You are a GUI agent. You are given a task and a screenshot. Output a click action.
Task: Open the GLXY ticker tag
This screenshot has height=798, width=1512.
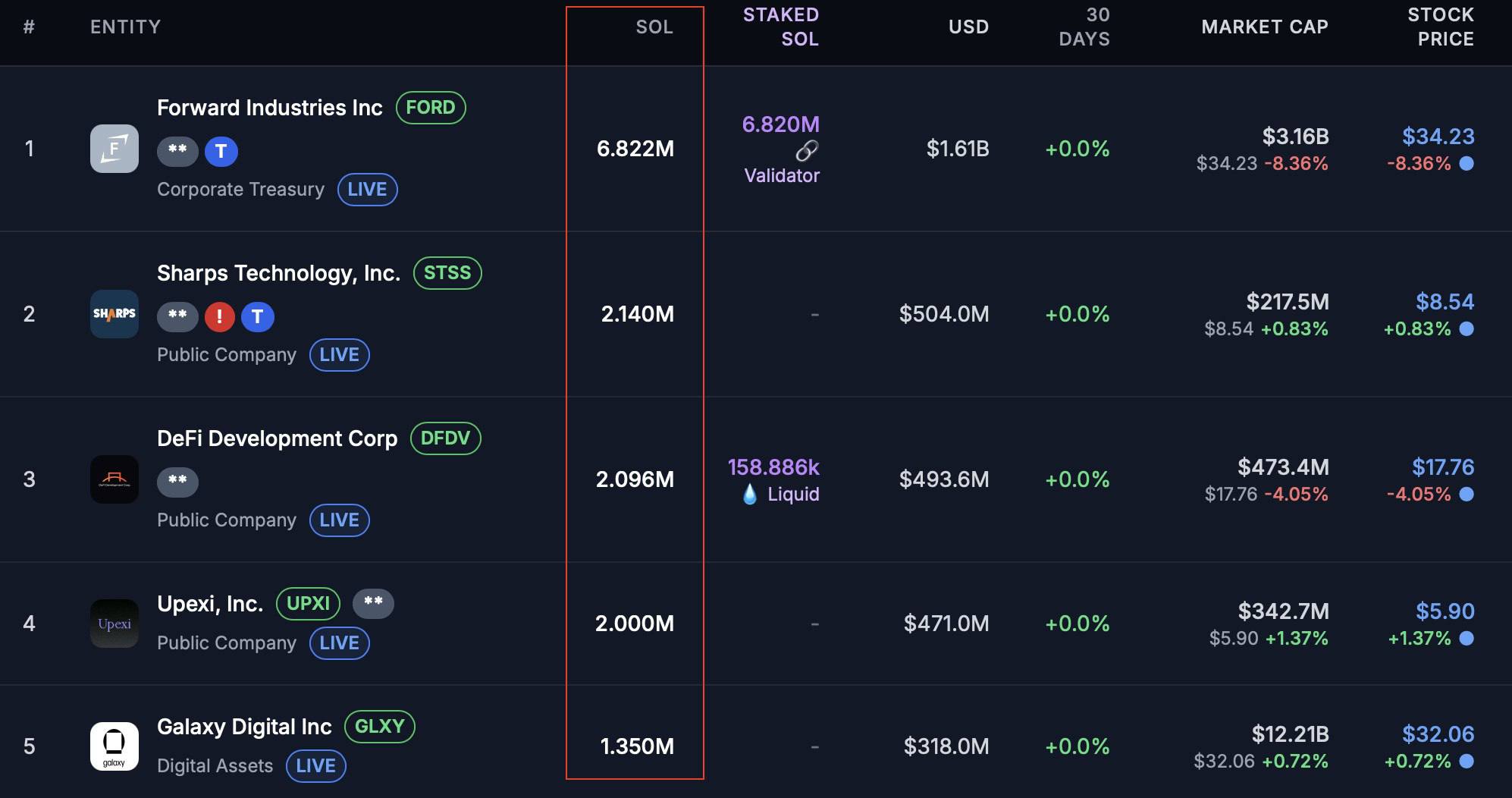click(x=379, y=727)
